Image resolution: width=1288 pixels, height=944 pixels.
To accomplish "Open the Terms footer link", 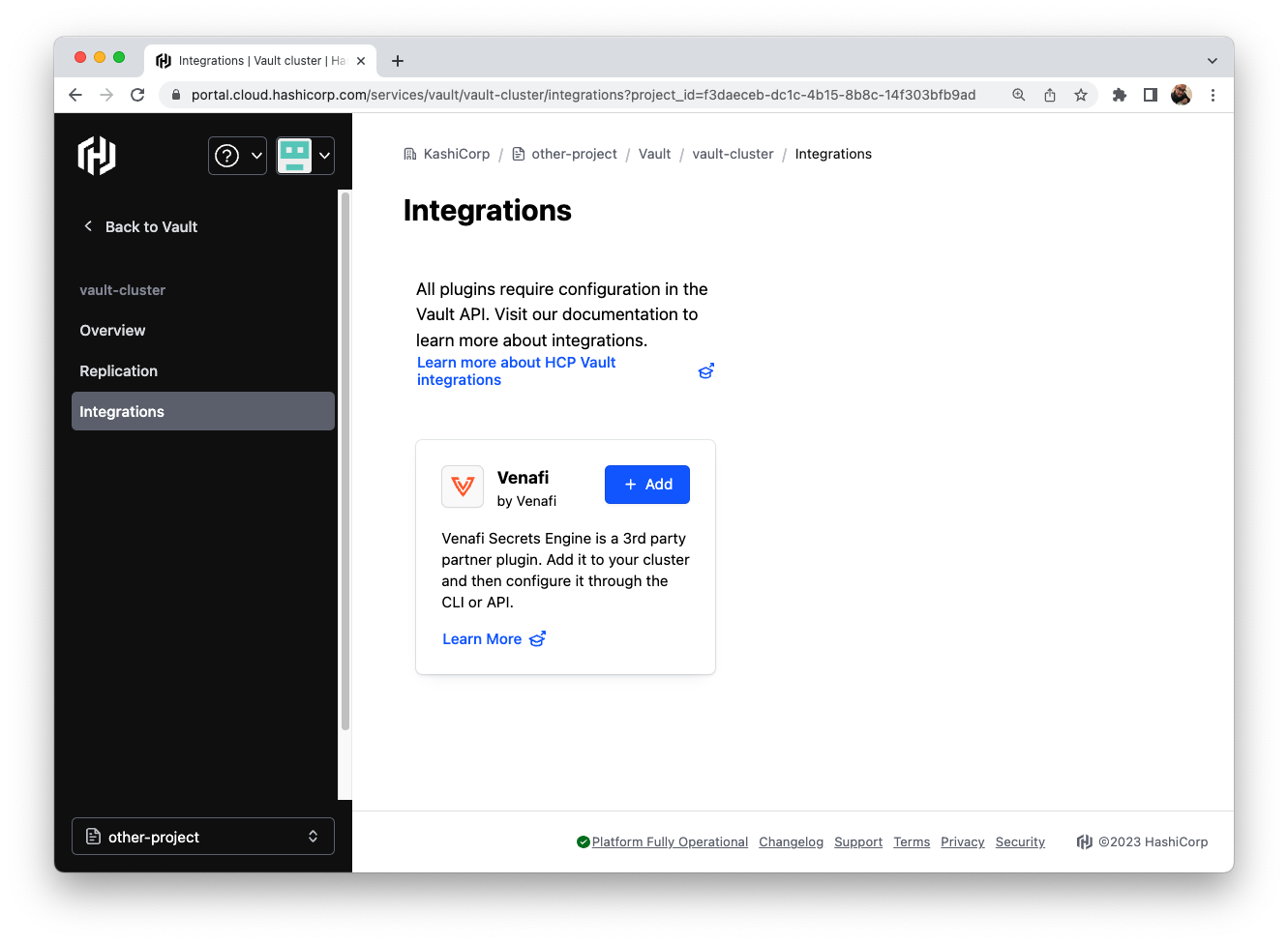I will 912,842.
